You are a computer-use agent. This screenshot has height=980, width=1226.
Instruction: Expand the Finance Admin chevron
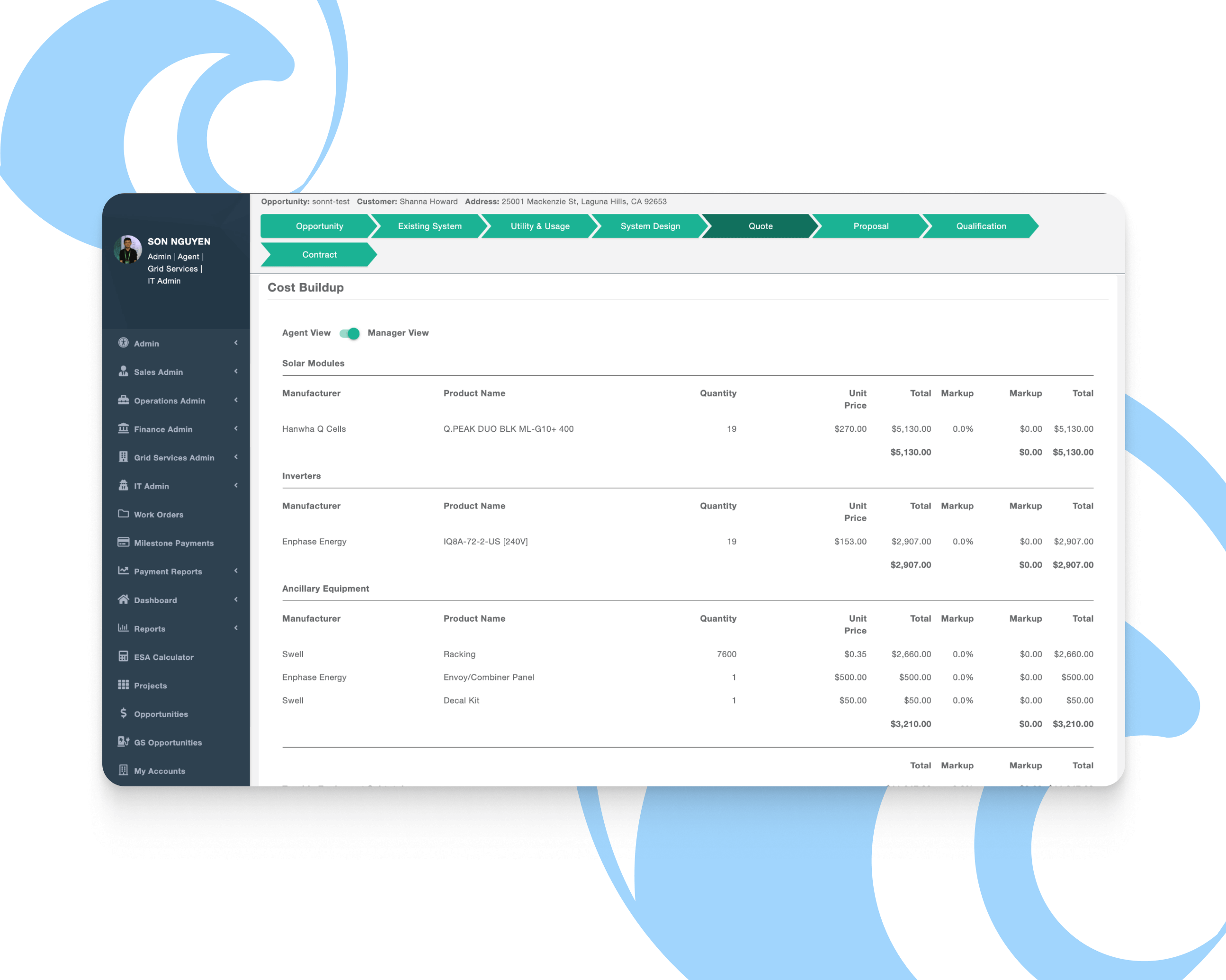(x=236, y=428)
